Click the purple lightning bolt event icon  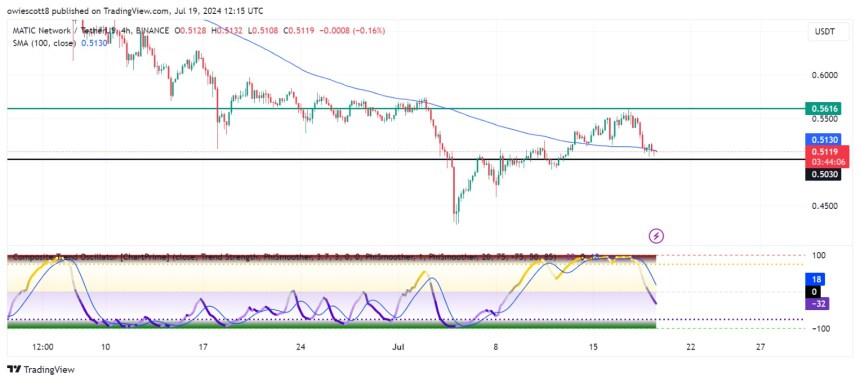point(657,237)
